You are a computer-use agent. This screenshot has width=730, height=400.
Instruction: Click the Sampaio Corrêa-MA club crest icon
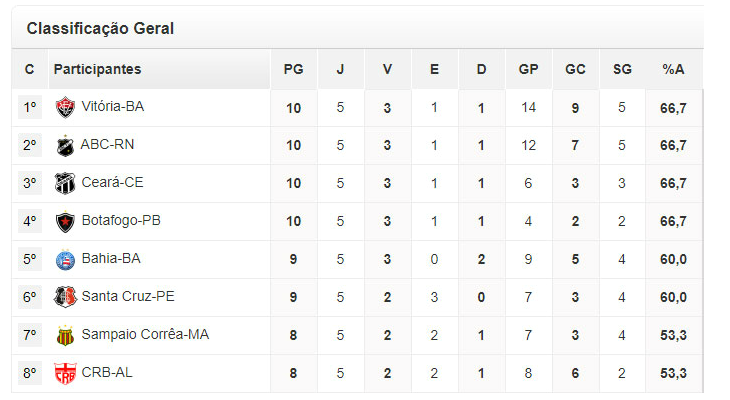coord(65,335)
